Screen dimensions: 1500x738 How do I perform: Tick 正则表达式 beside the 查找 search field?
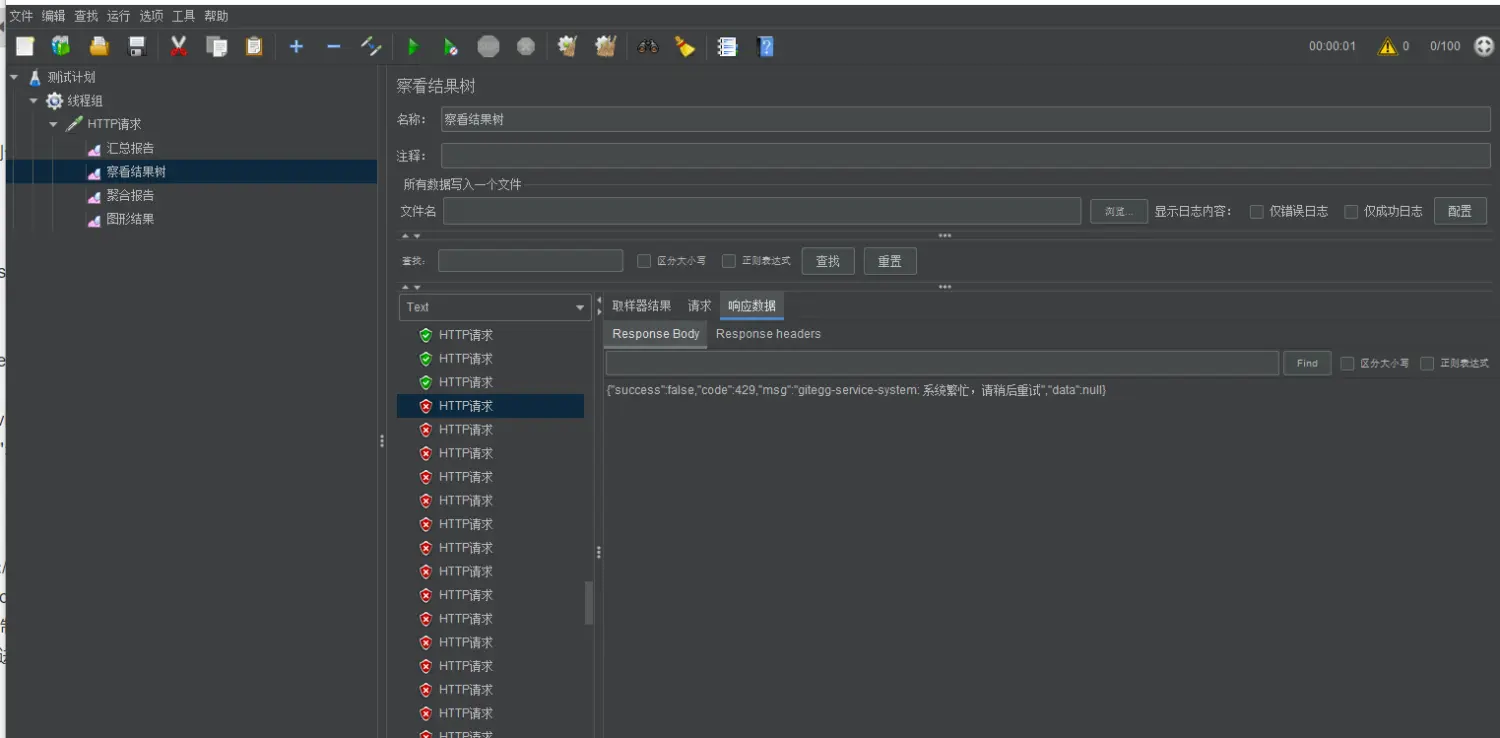click(729, 261)
